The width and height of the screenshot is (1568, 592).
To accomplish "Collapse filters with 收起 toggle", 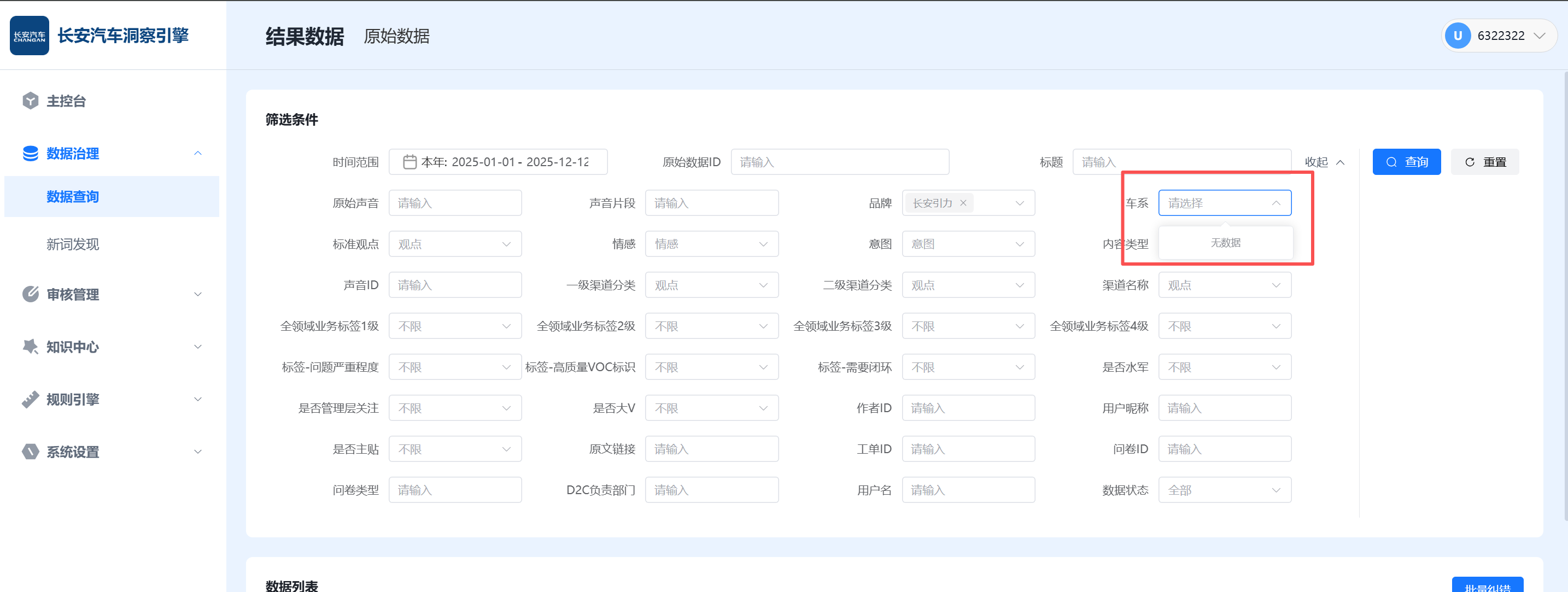I will coord(1324,162).
